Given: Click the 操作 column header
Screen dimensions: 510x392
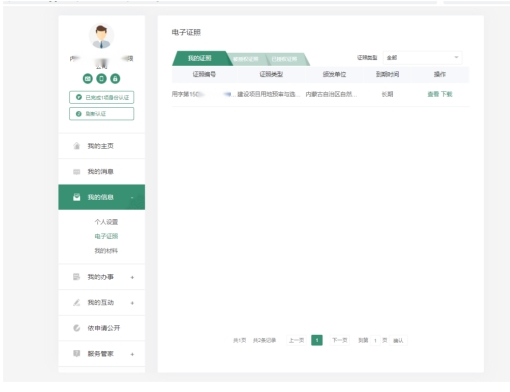Looking at the screenshot, I should click(440, 74).
